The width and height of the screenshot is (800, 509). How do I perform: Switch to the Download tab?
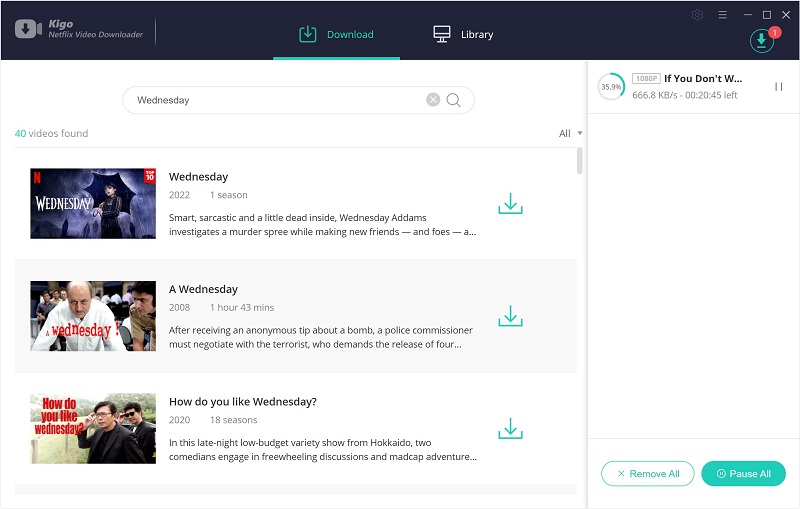click(x=336, y=34)
